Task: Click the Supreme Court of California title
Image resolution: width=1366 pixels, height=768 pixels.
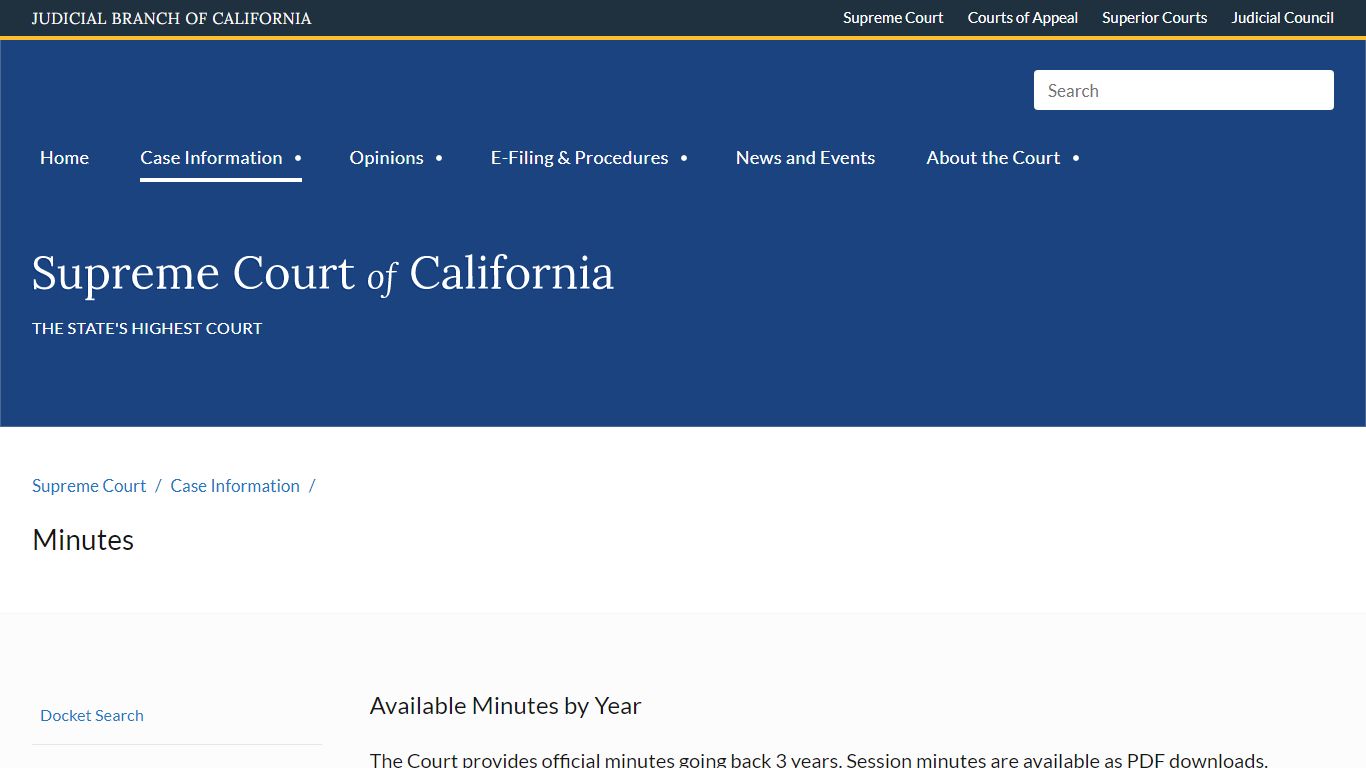Action: coord(322,273)
